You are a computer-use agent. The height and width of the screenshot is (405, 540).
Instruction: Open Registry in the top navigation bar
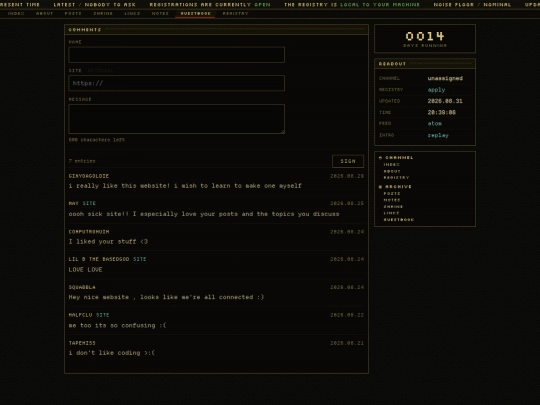(x=235, y=13)
